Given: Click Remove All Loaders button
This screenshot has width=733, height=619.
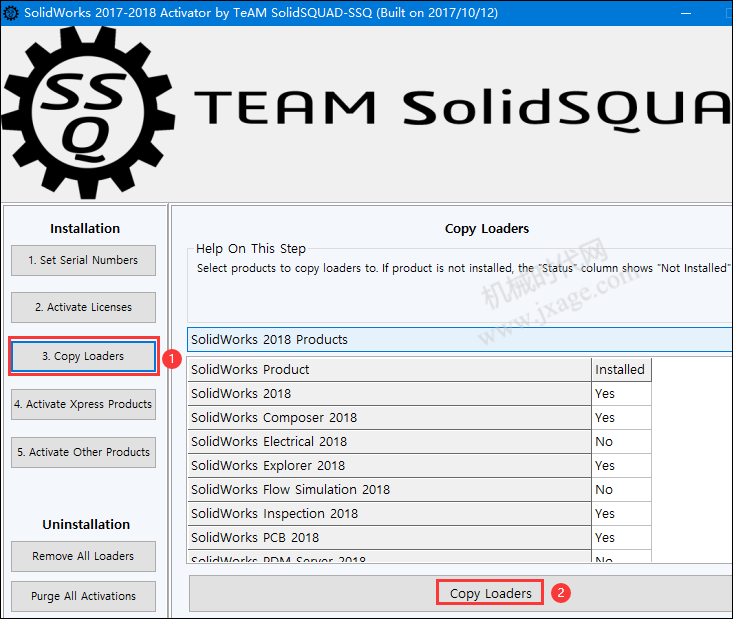Looking at the screenshot, I should pyautogui.click(x=83, y=556).
